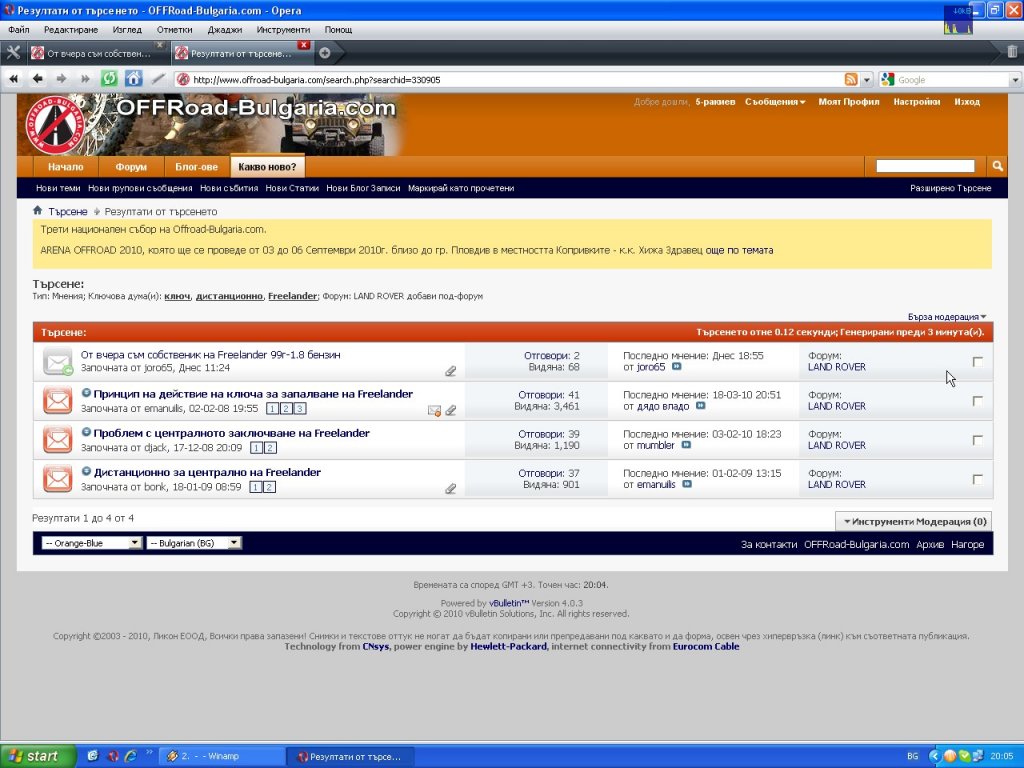1024x768 pixels.
Task: Tick the checkbox for Принцип на действие thread
Action: [x=978, y=400]
